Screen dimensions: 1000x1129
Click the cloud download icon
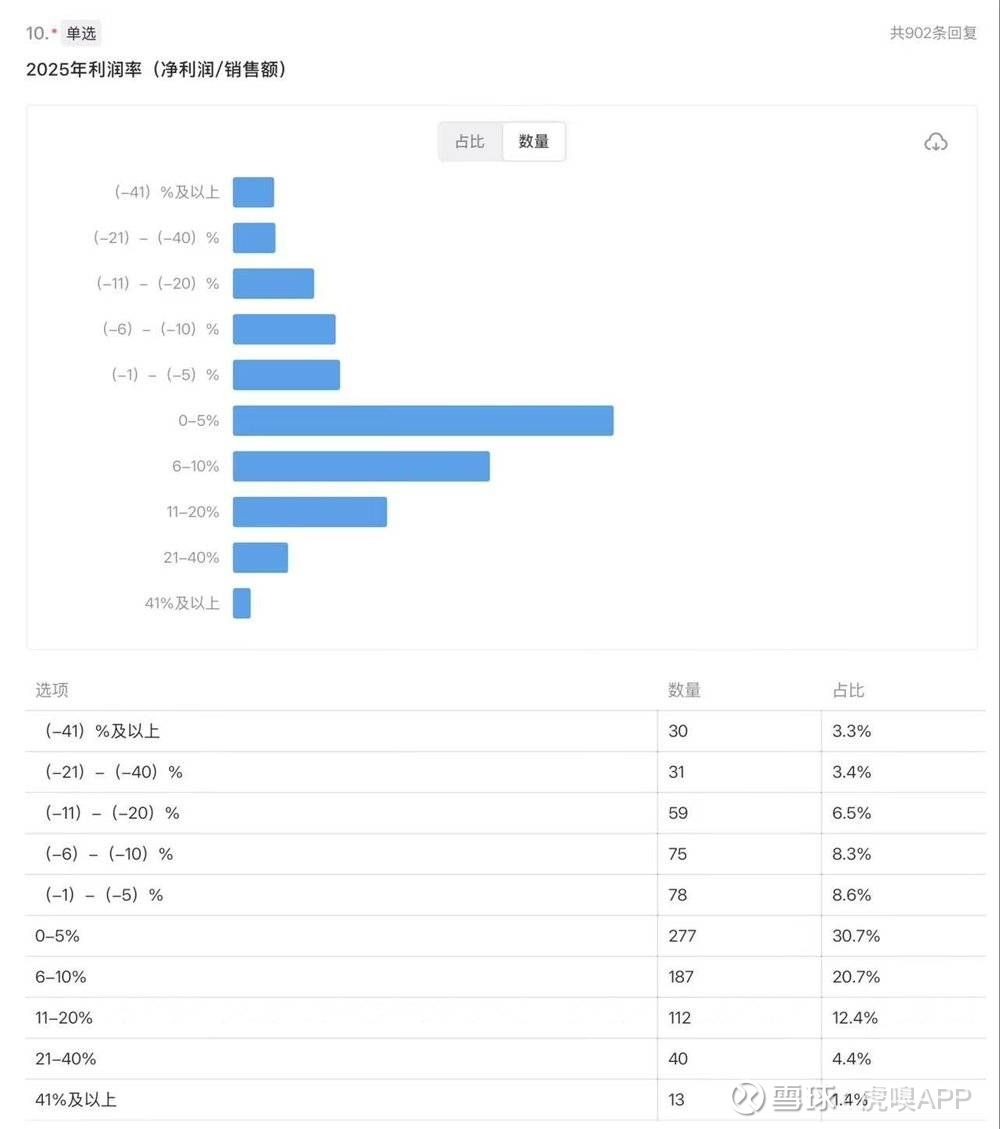[x=935, y=142]
